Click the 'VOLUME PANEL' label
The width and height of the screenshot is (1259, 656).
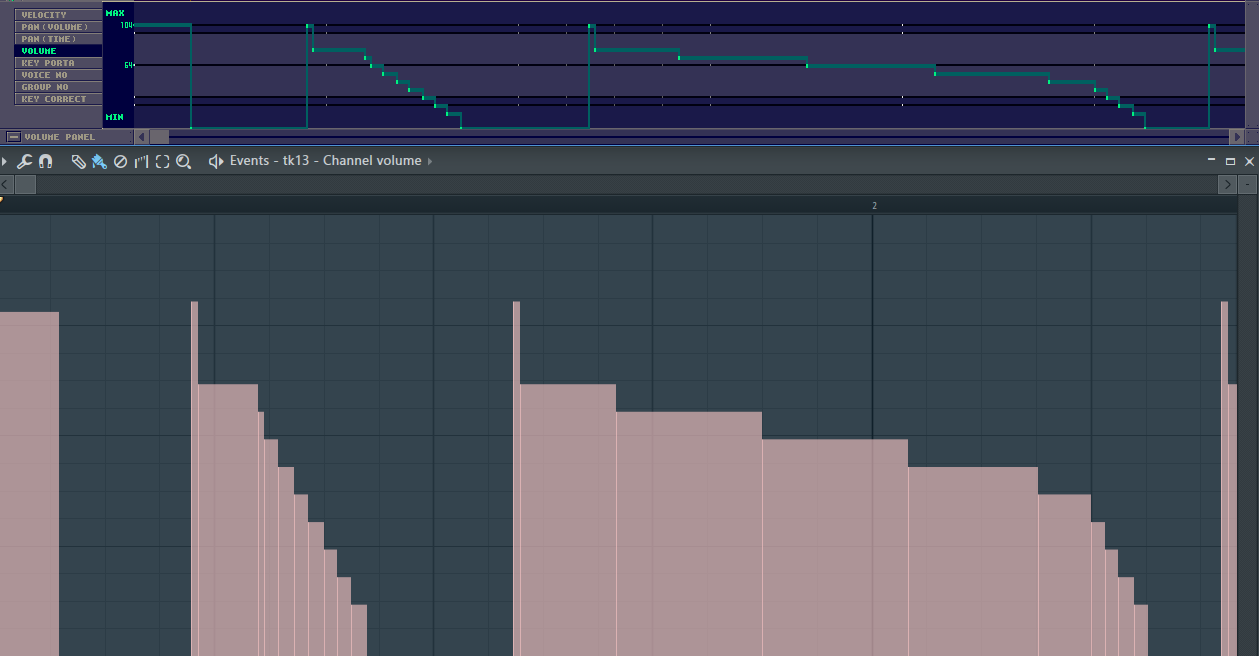(x=60, y=137)
